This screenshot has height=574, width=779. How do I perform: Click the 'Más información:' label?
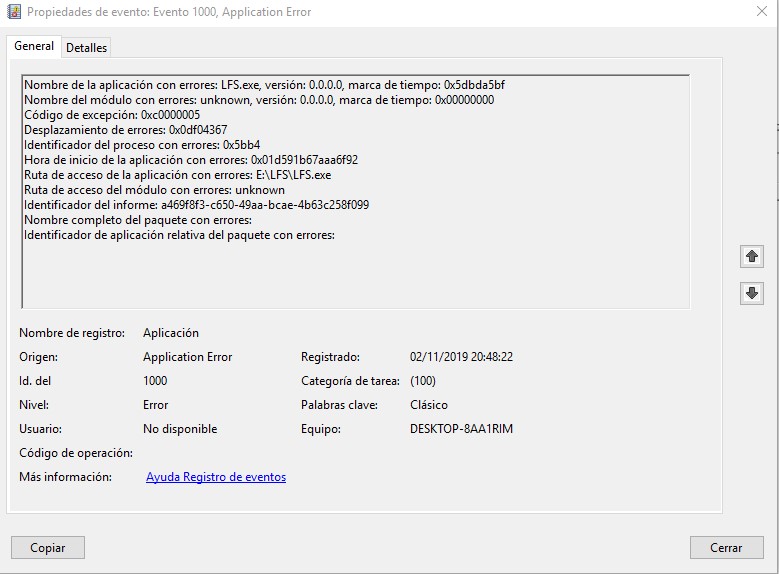(x=66, y=477)
